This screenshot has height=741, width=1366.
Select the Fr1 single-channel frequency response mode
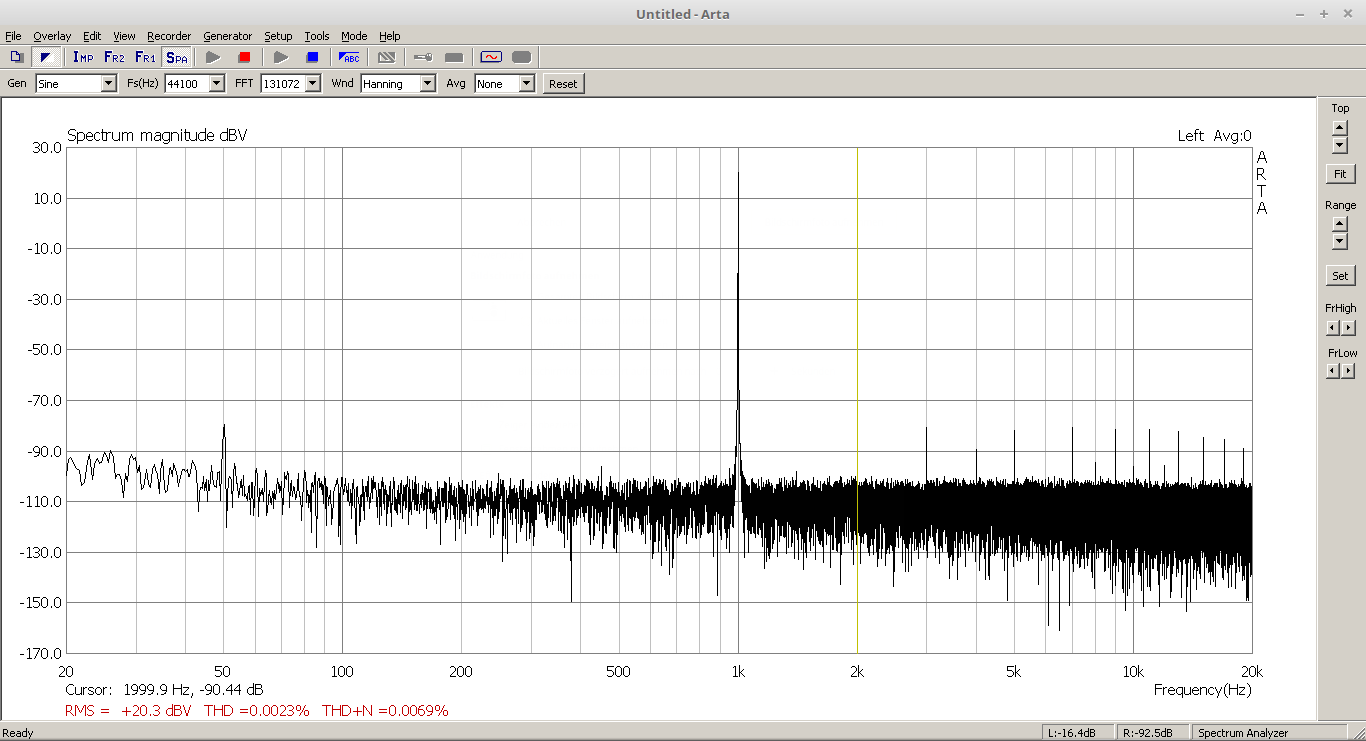click(x=145, y=57)
